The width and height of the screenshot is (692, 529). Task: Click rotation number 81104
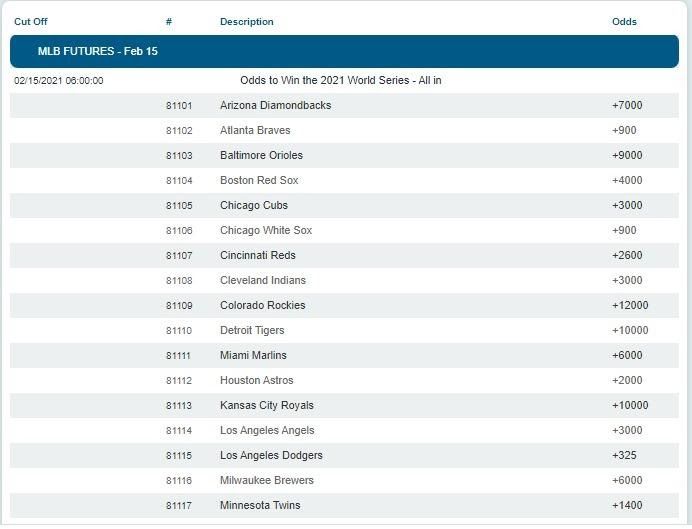click(179, 181)
